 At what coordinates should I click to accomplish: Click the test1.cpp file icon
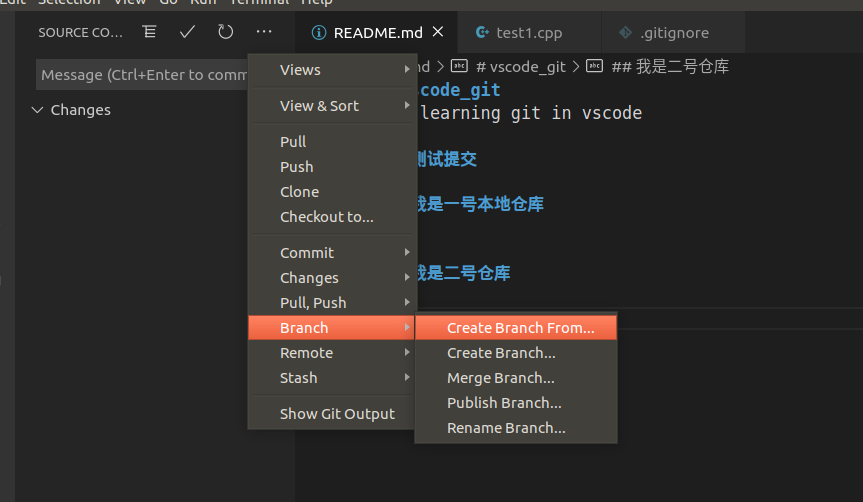[482, 32]
